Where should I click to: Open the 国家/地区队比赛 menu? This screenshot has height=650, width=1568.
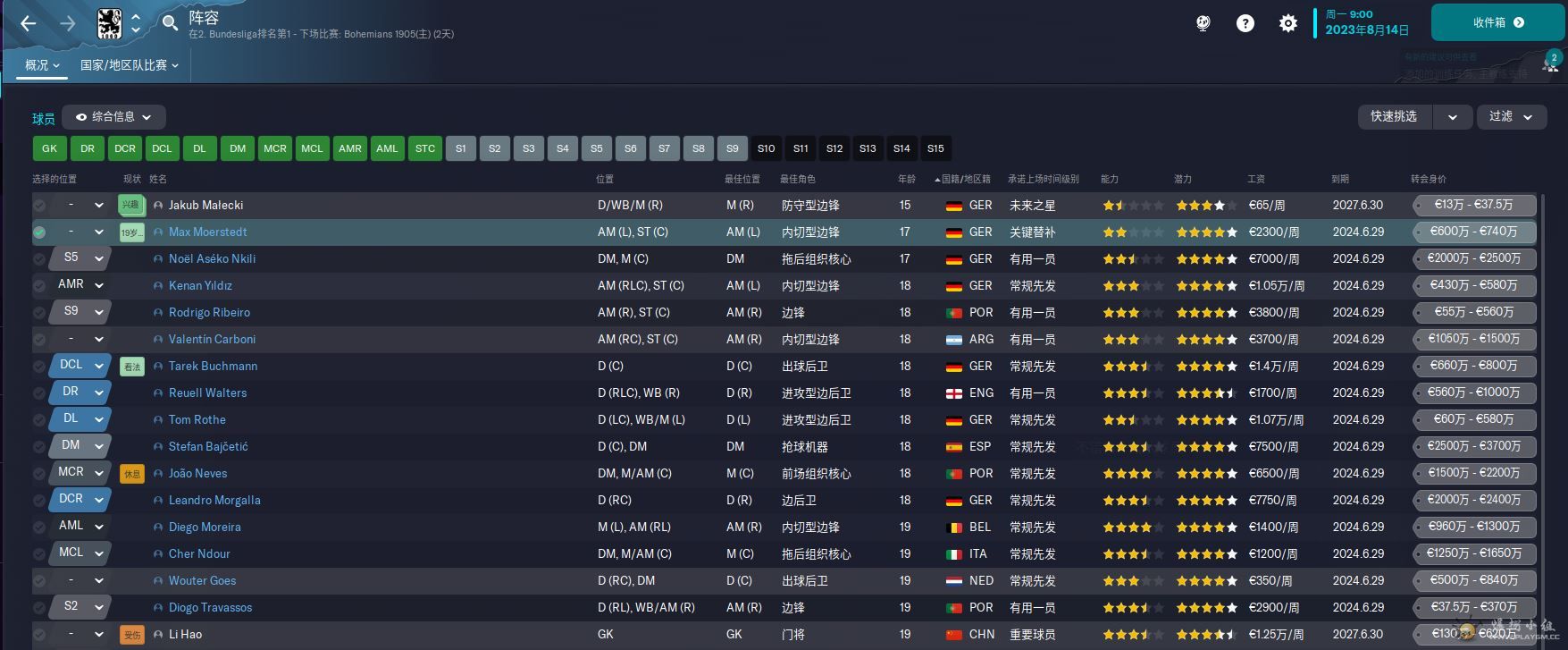pyautogui.click(x=129, y=65)
